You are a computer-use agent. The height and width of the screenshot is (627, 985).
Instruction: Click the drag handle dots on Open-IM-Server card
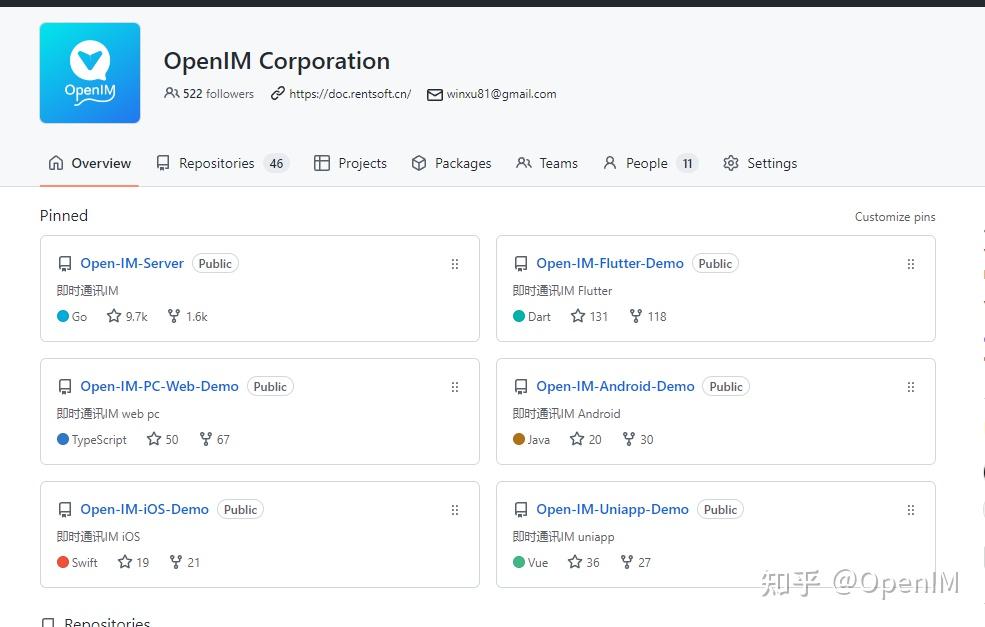(455, 263)
